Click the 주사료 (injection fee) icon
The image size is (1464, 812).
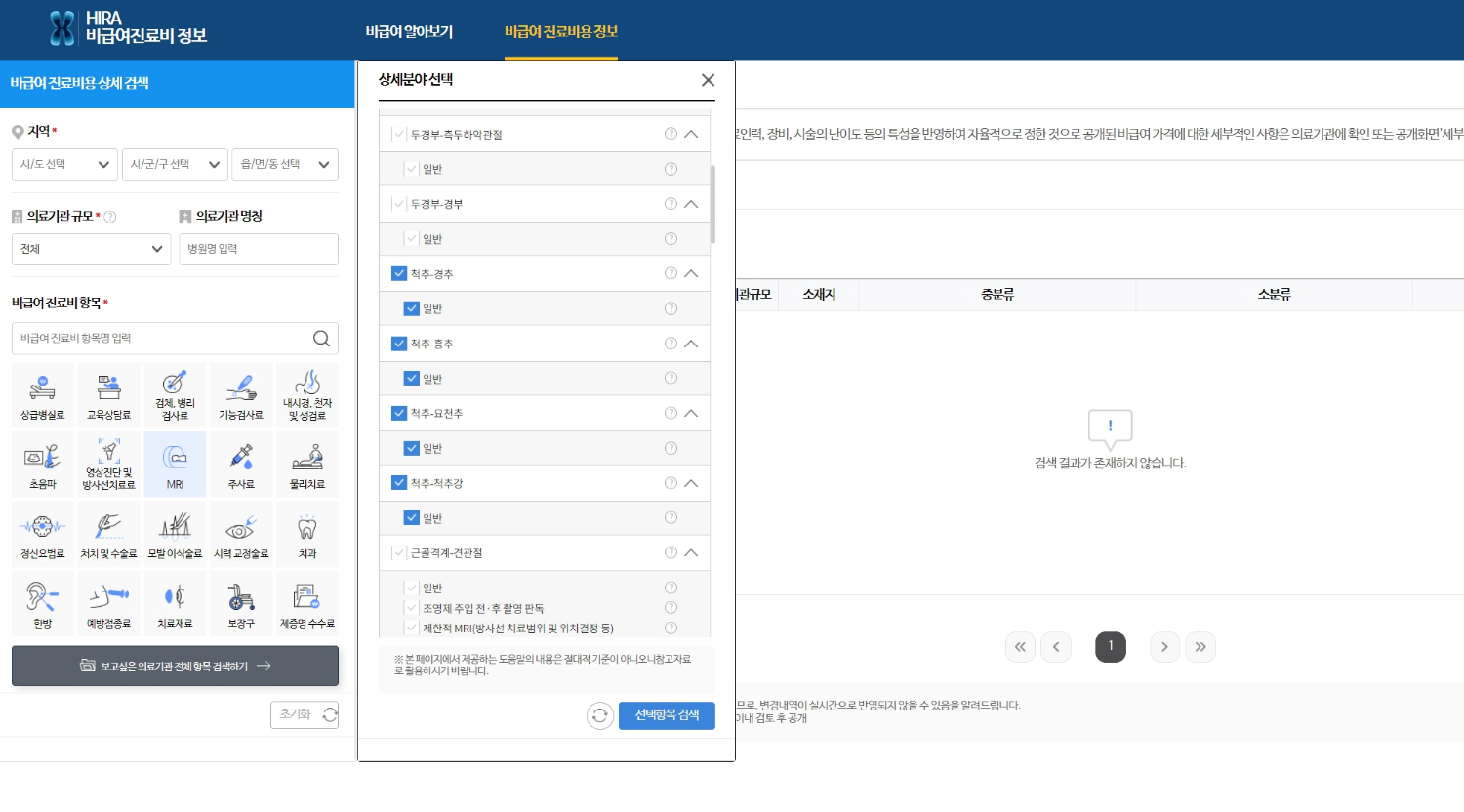coord(240,464)
